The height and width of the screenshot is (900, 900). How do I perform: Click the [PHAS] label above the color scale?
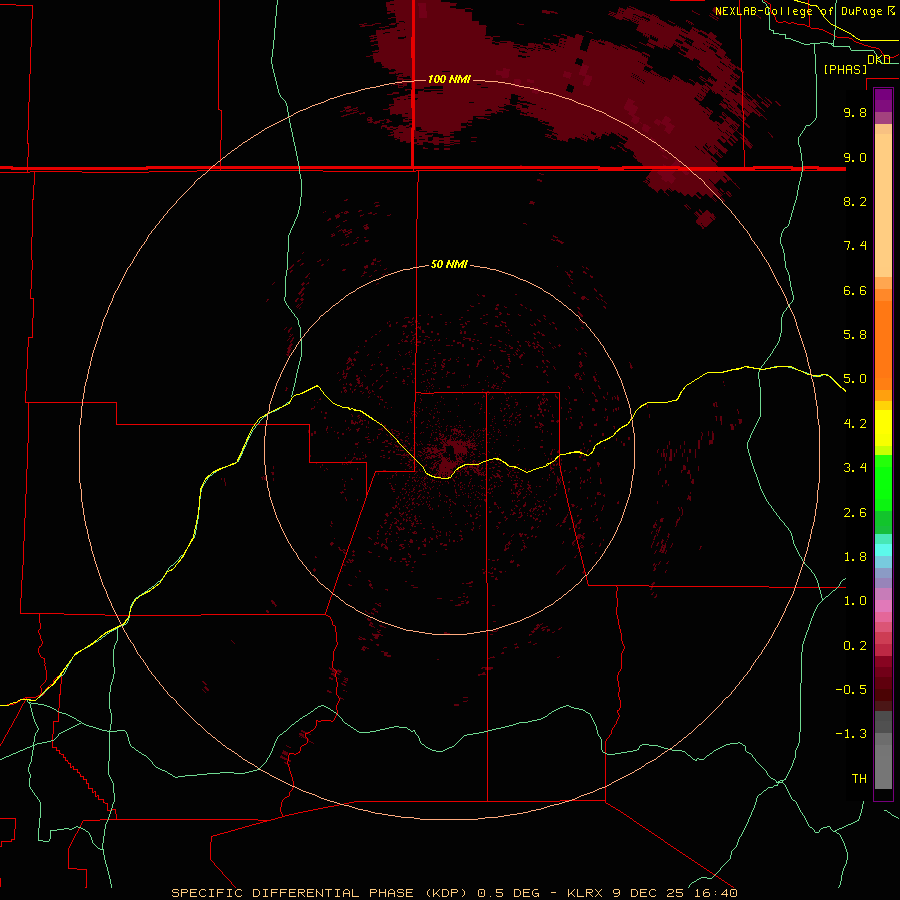click(x=845, y=69)
